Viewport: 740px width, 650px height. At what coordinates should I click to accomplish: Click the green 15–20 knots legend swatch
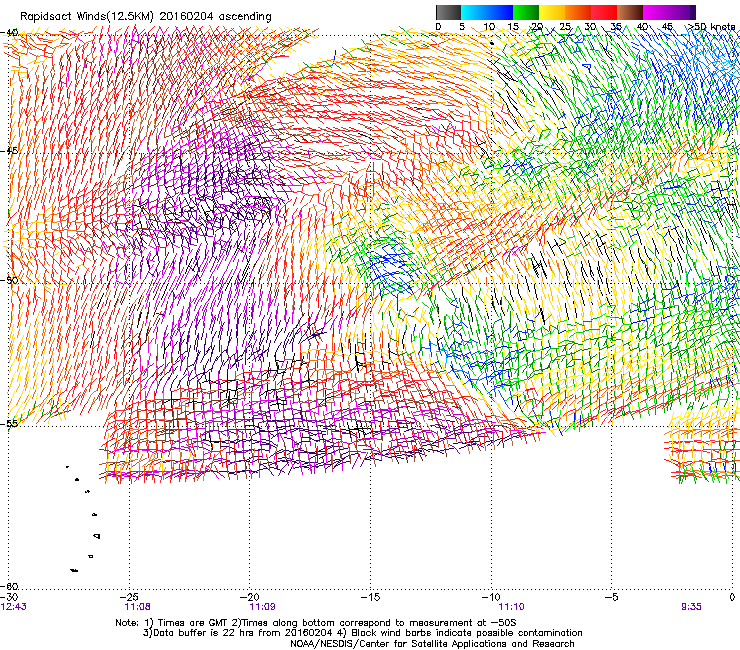tap(526, 12)
